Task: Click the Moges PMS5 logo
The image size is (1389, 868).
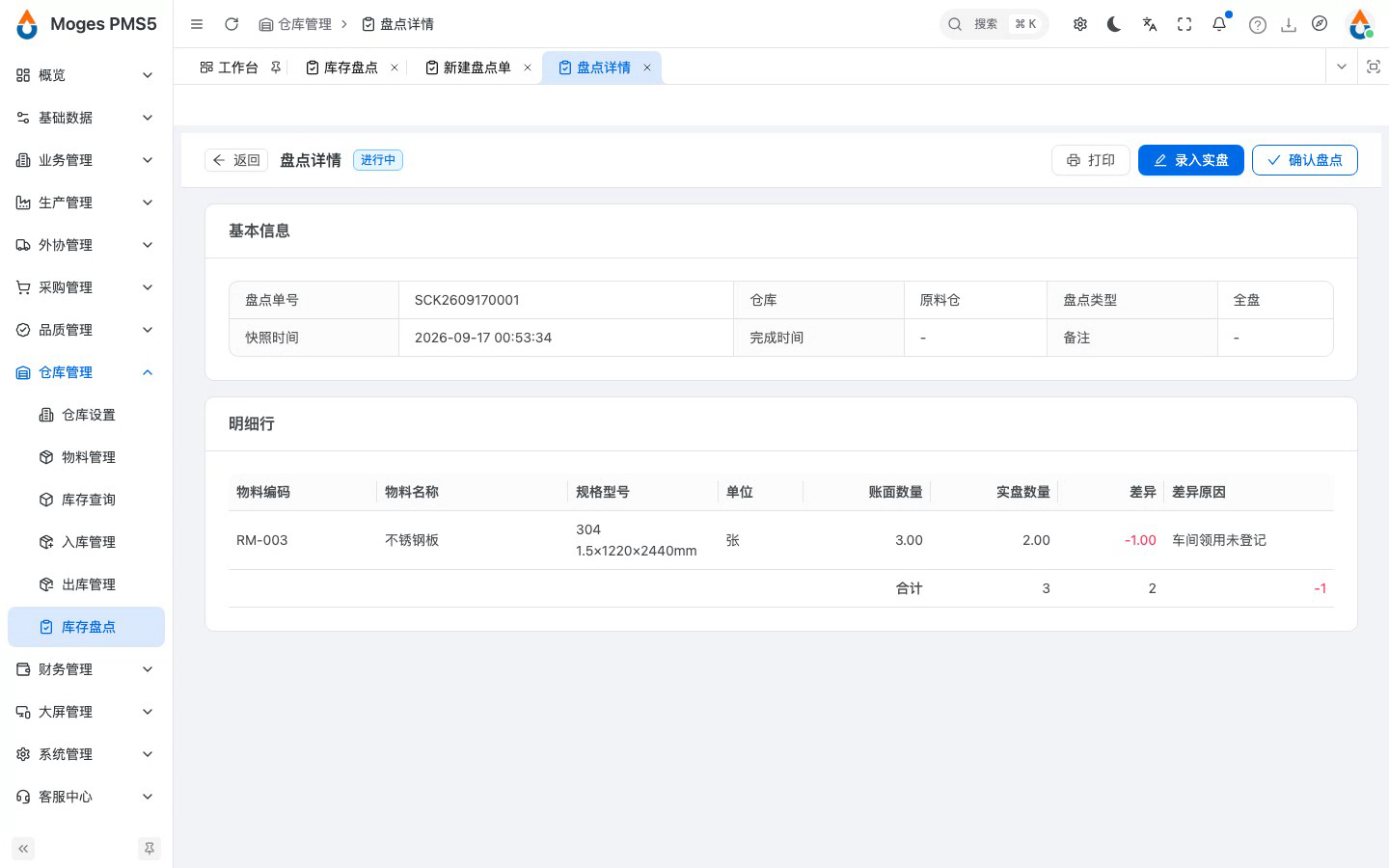Action: 86,24
